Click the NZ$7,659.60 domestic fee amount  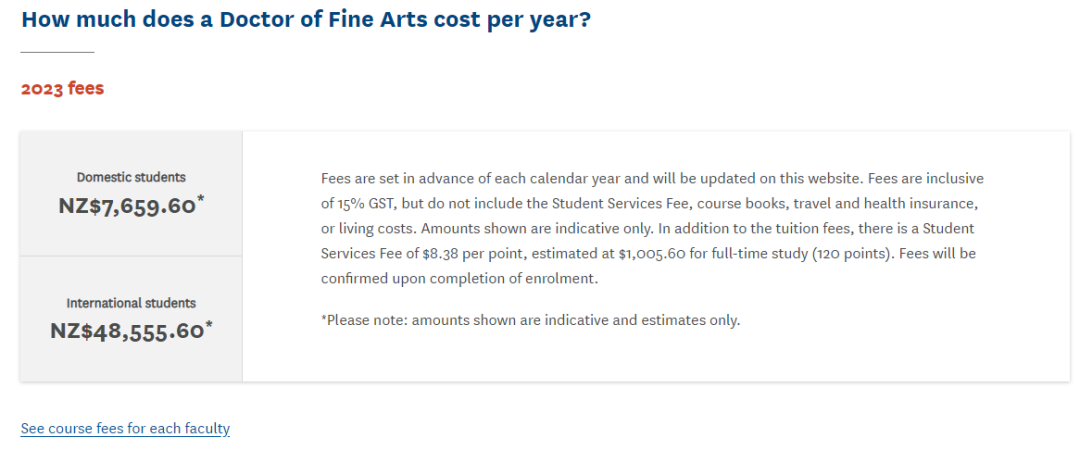127,205
